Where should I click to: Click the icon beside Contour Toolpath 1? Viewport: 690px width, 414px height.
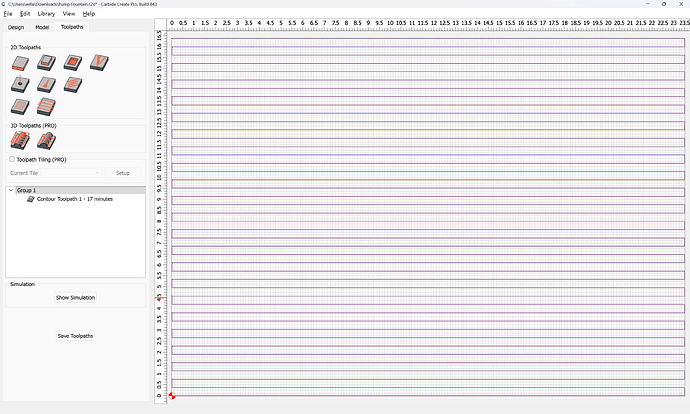[x=30, y=199]
